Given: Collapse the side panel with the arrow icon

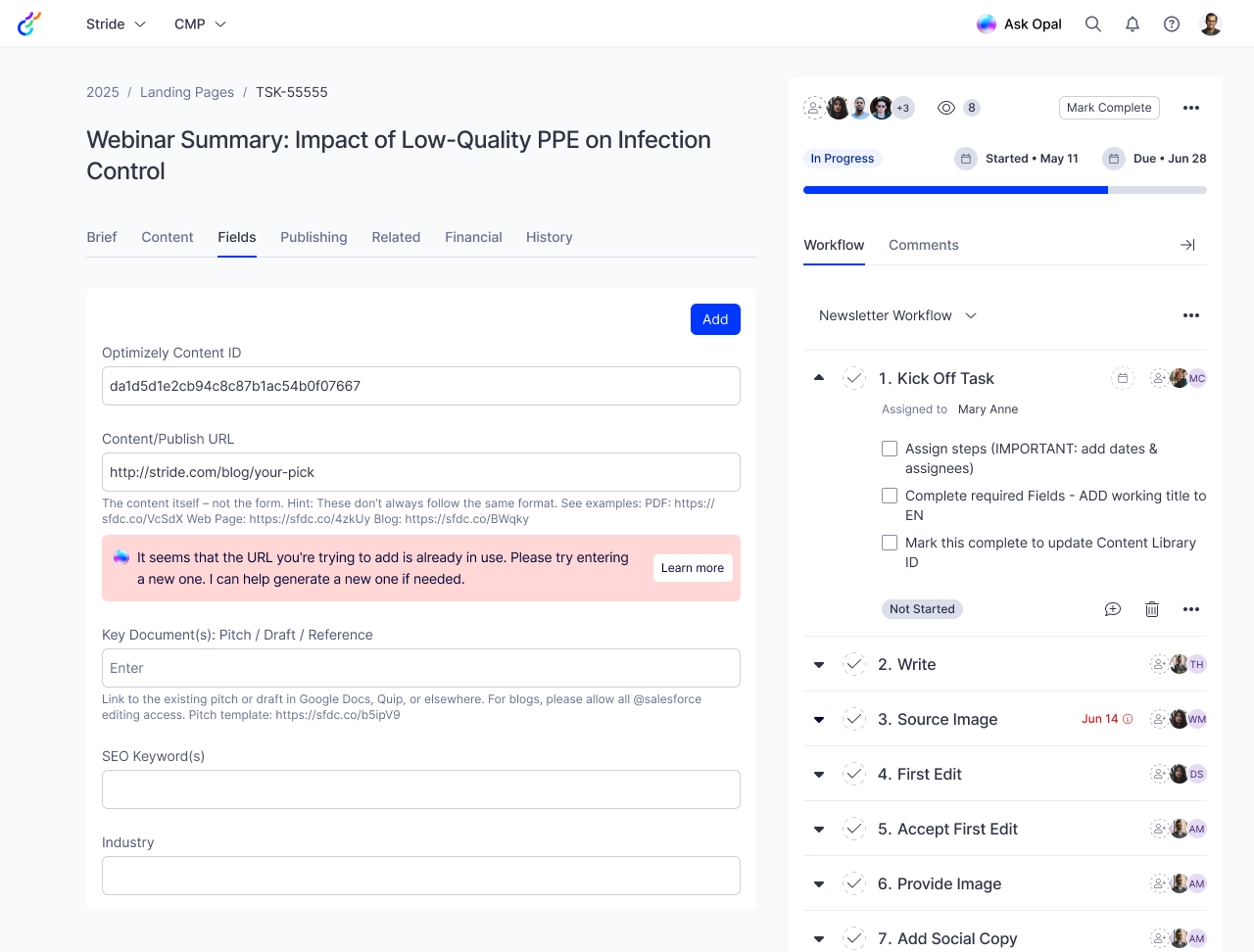Looking at the screenshot, I should [1187, 245].
